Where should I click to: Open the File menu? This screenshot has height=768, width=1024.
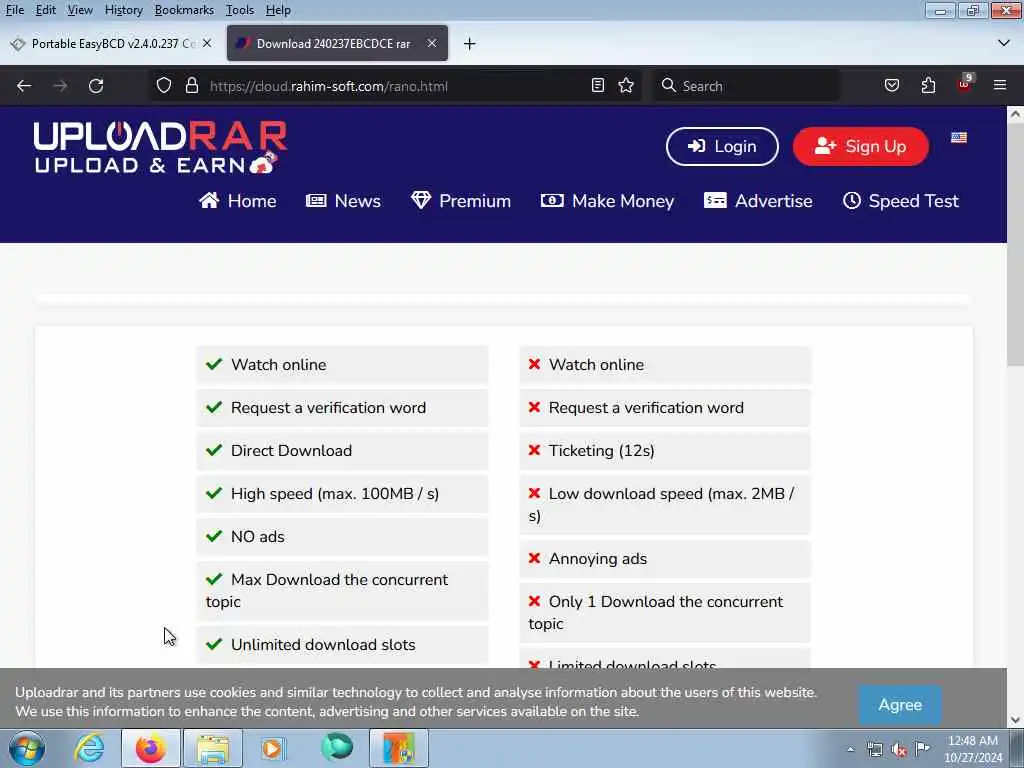(x=14, y=10)
